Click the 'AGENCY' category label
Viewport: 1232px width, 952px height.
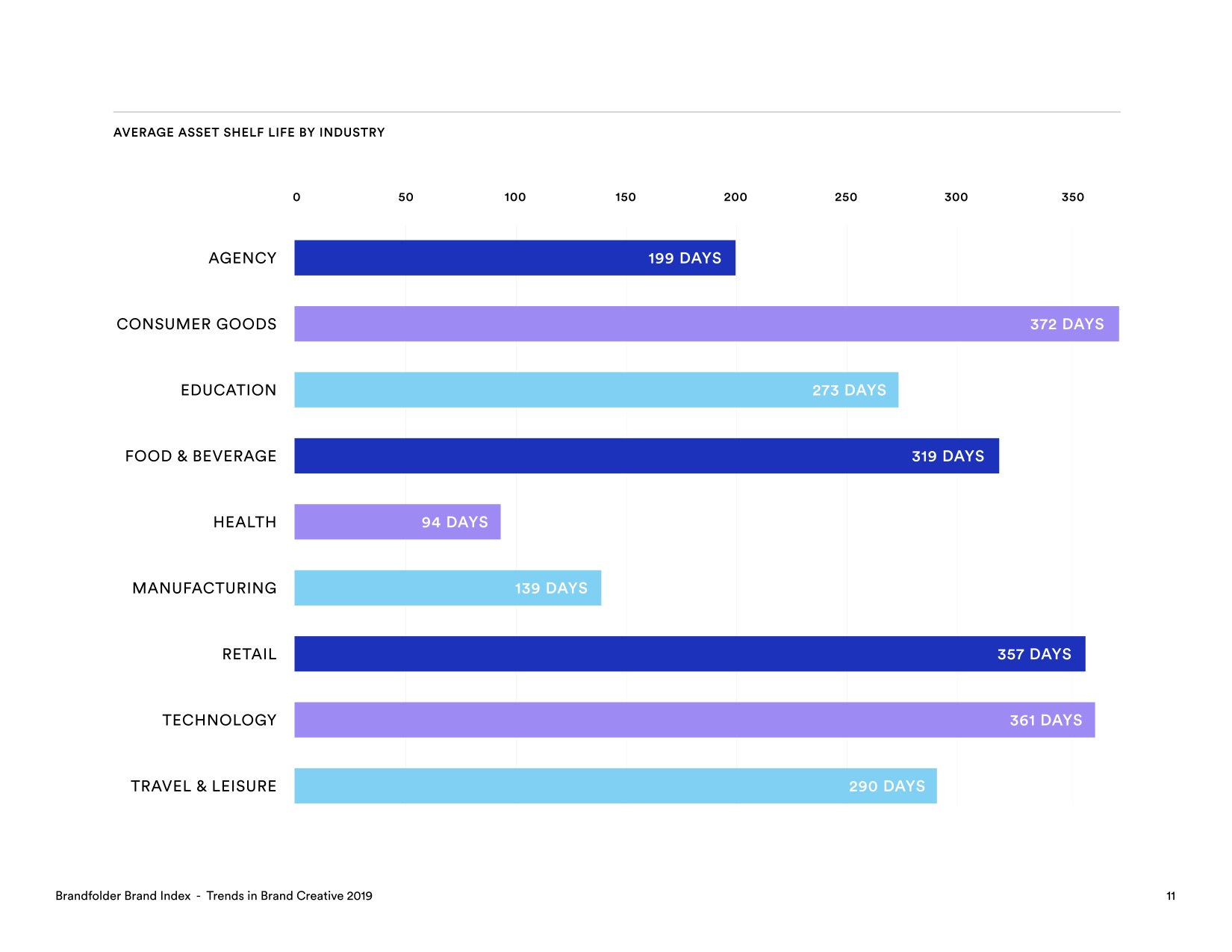pos(243,258)
